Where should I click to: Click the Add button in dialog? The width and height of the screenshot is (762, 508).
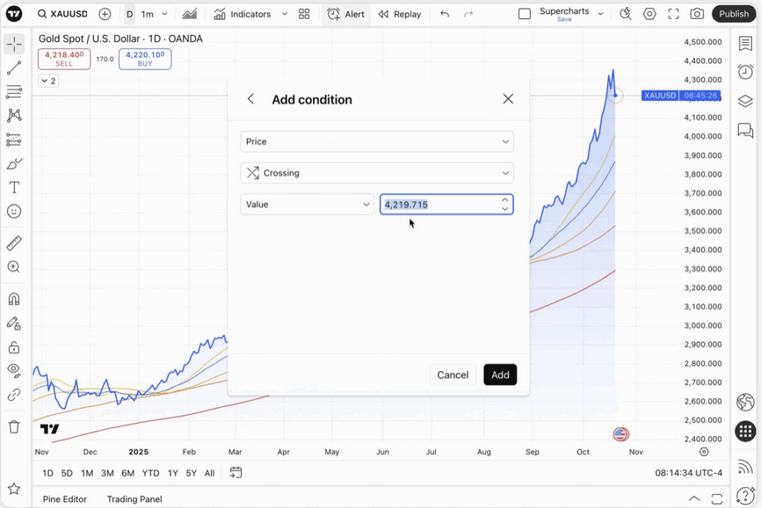coord(500,375)
